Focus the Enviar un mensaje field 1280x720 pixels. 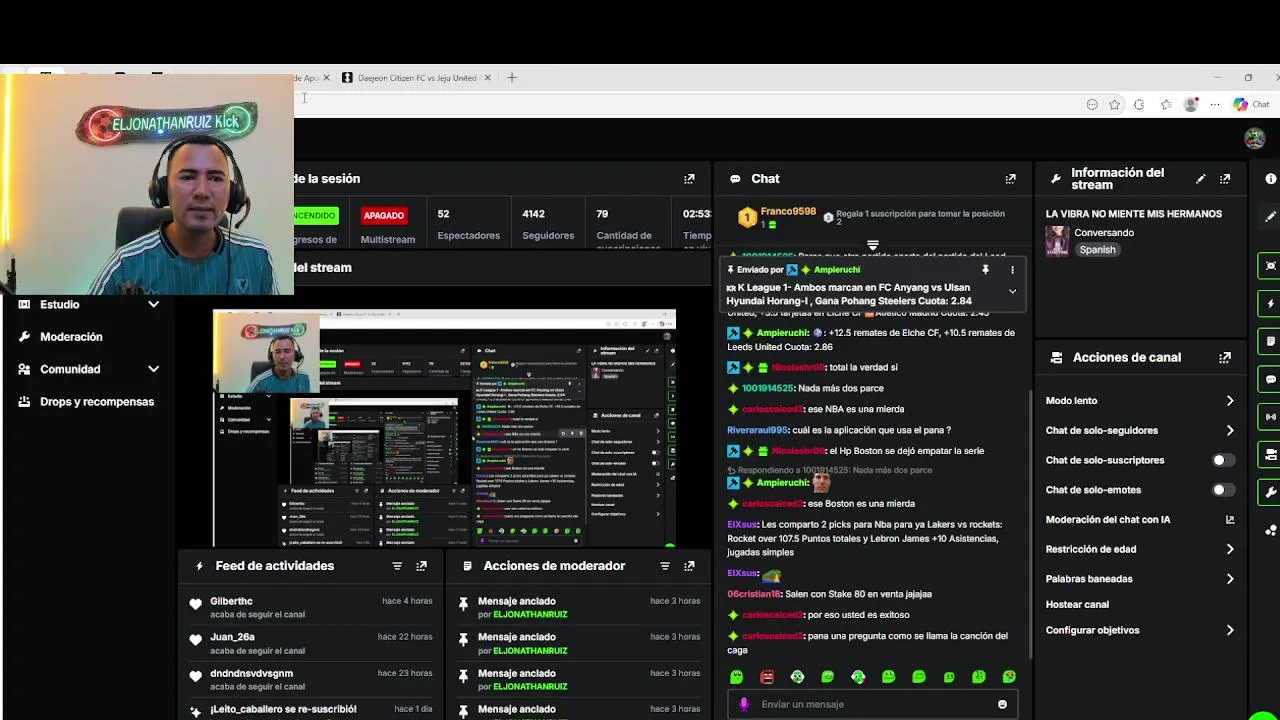tap(870, 704)
